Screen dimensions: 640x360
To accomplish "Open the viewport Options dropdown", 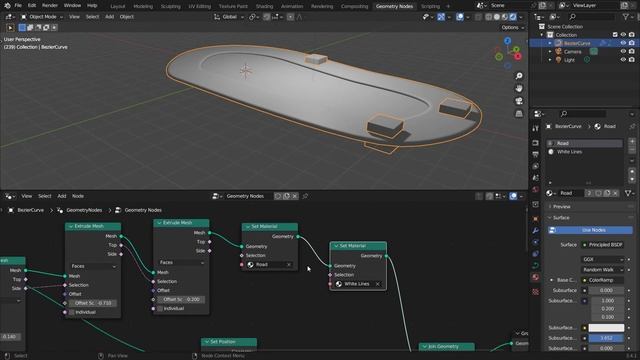I will pos(513,27).
